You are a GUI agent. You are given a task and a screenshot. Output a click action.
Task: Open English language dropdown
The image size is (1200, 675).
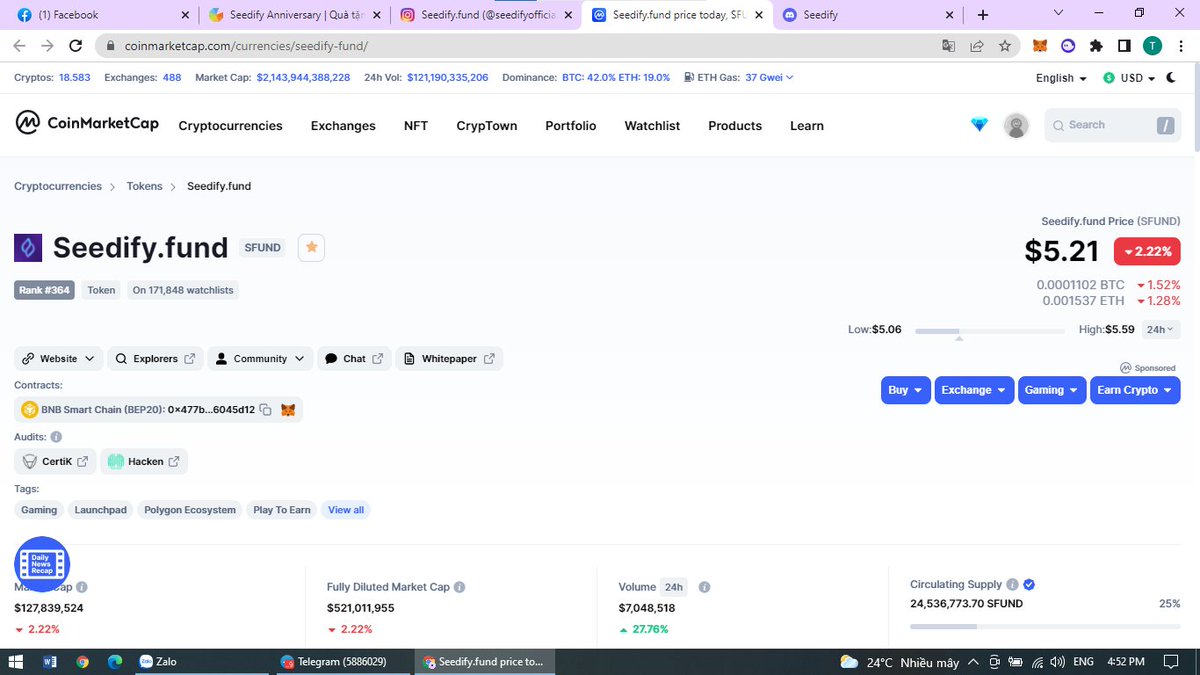click(x=1062, y=78)
